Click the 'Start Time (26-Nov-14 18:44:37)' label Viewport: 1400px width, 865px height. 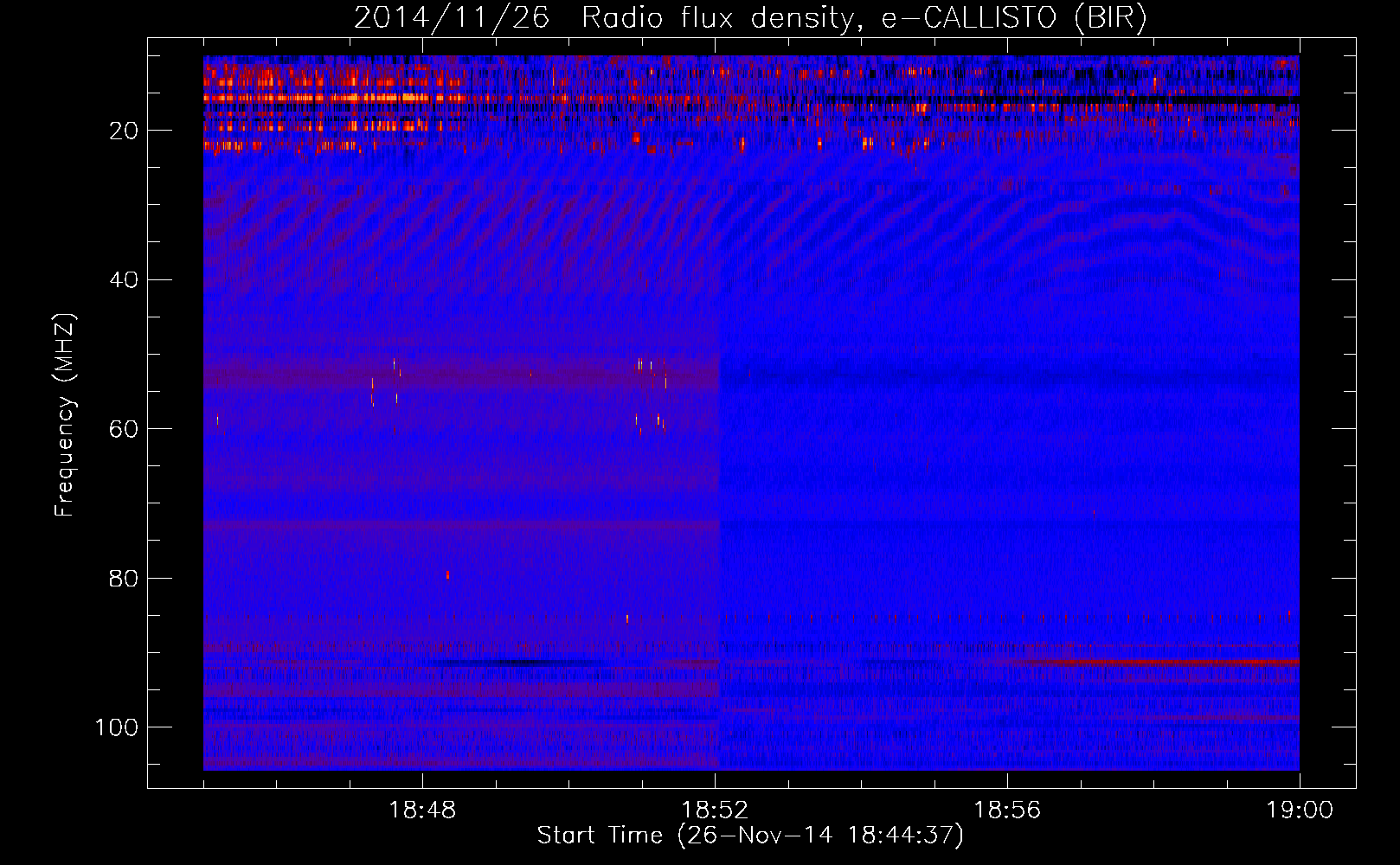(750, 836)
